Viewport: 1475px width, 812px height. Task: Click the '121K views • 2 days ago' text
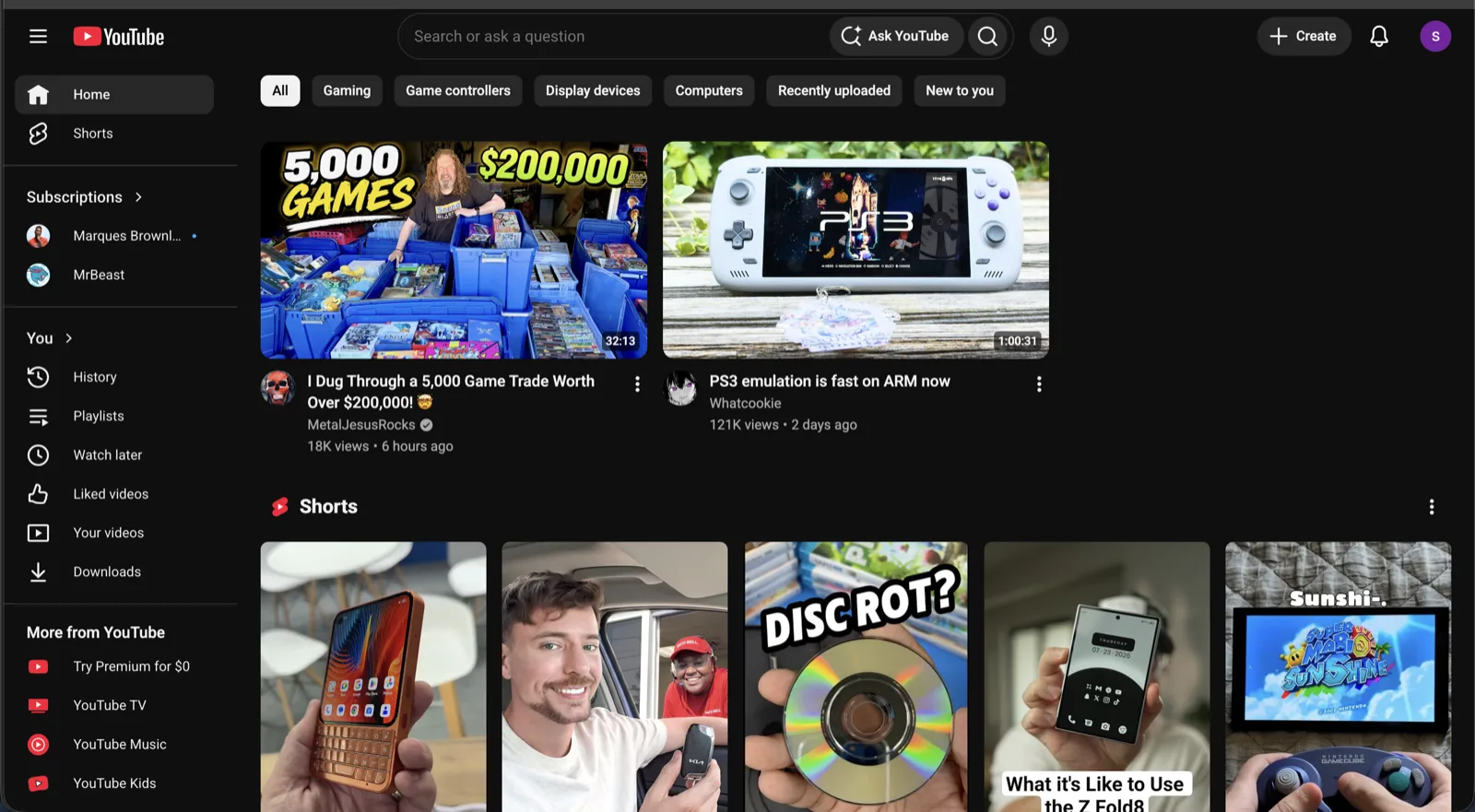tap(783, 425)
